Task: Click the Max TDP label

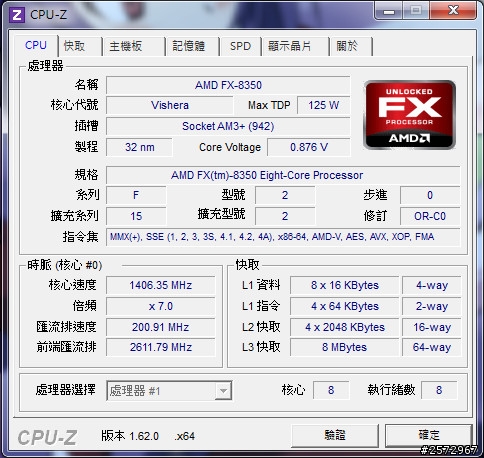Action: coord(269,106)
